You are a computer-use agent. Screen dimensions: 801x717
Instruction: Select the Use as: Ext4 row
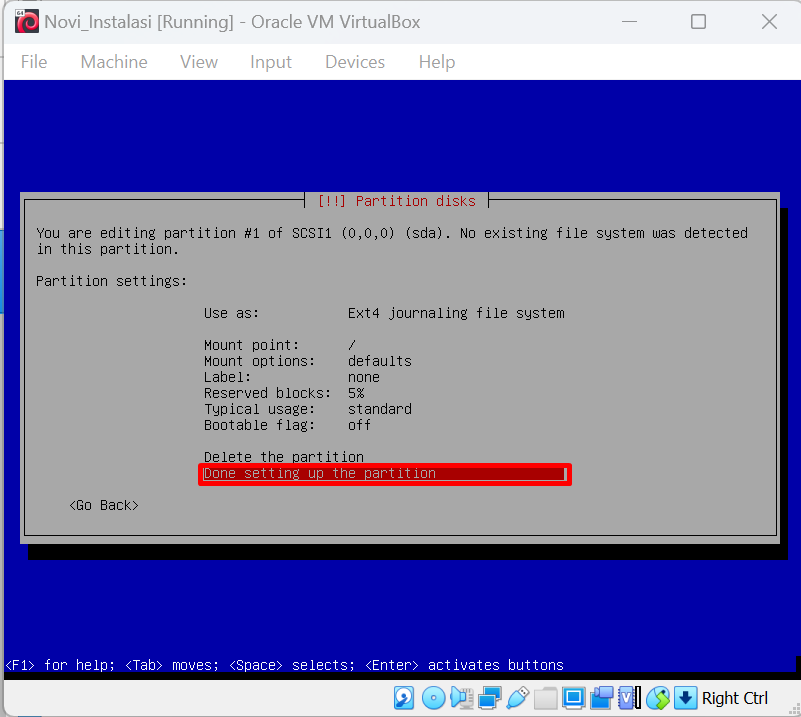(384, 313)
